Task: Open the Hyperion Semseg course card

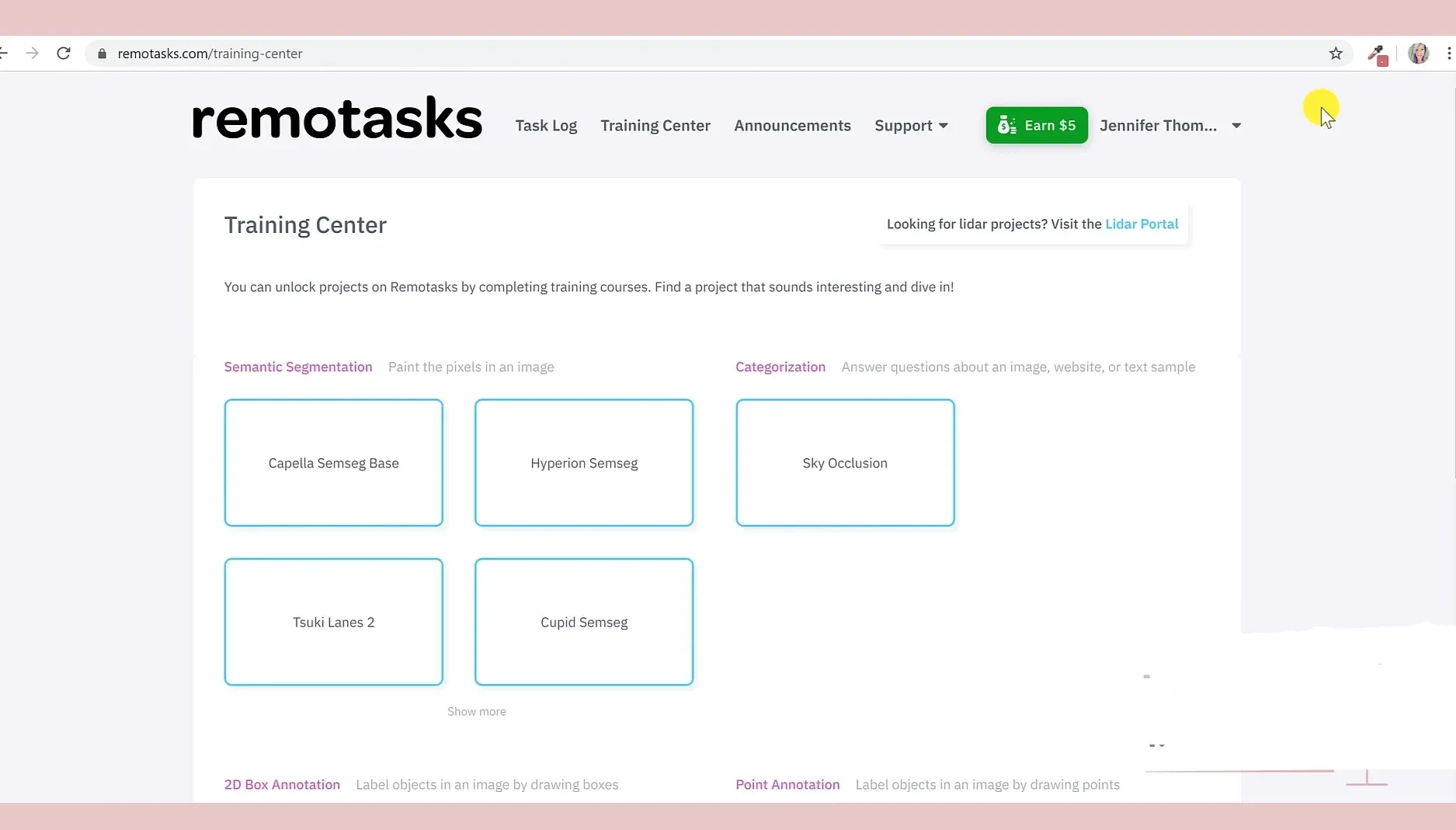Action: (x=584, y=463)
